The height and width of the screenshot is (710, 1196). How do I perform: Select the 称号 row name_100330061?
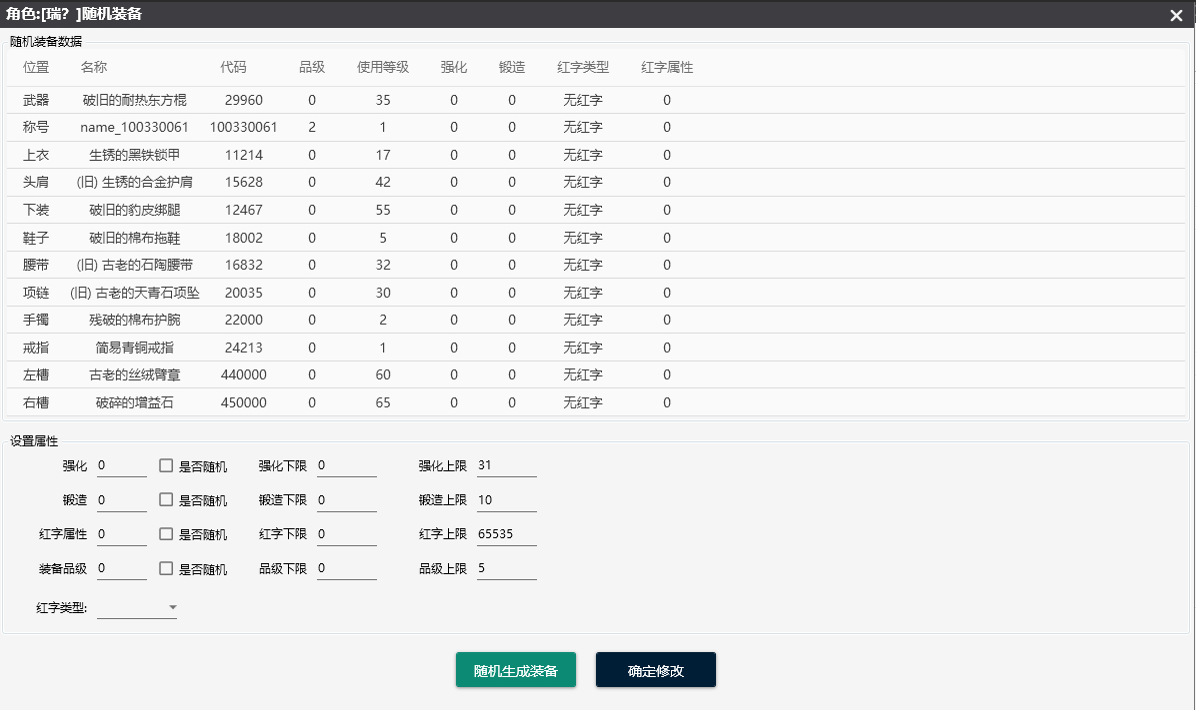coord(134,128)
